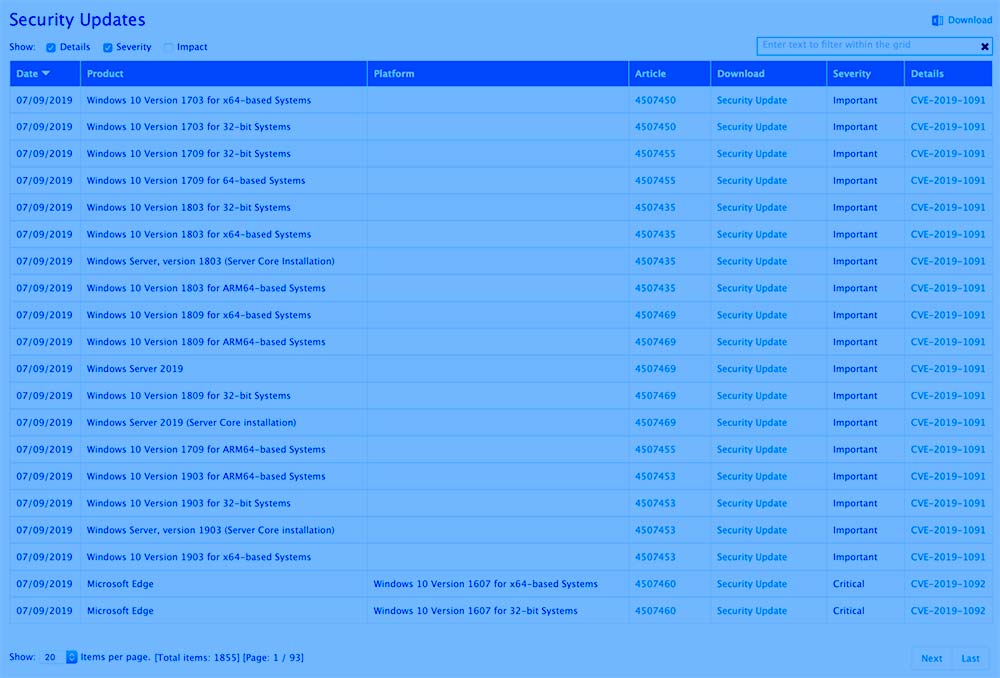Click the Download link at top right

coord(969,20)
